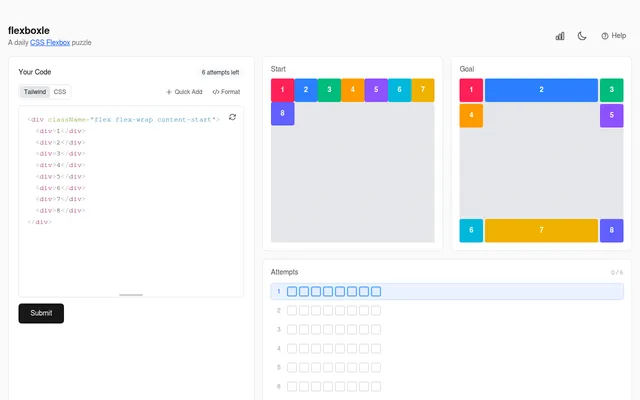The width and height of the screenshot is (640, 400).
Task: Toggle dark mode moon icon
Action: point(582,36)
